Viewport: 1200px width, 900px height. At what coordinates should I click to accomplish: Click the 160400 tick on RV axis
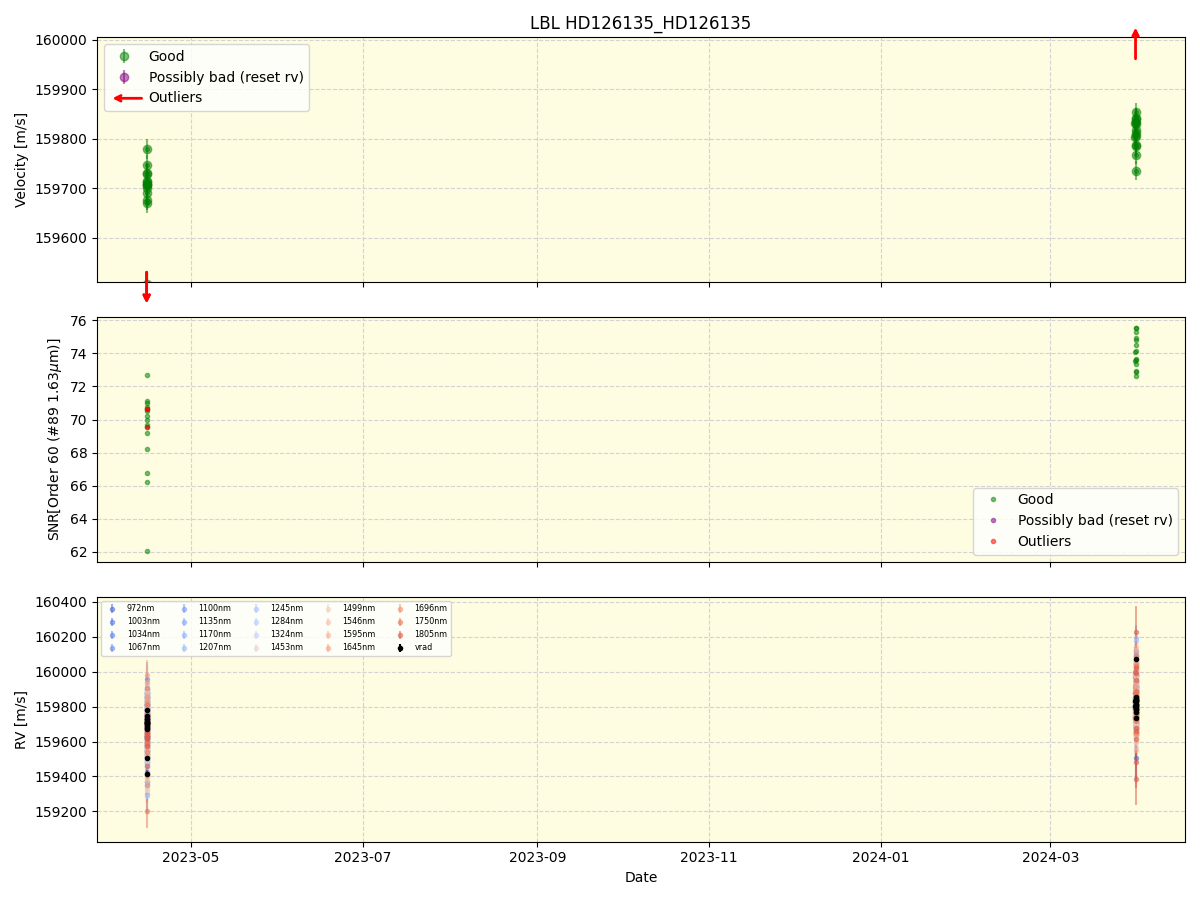coord(59,602)
